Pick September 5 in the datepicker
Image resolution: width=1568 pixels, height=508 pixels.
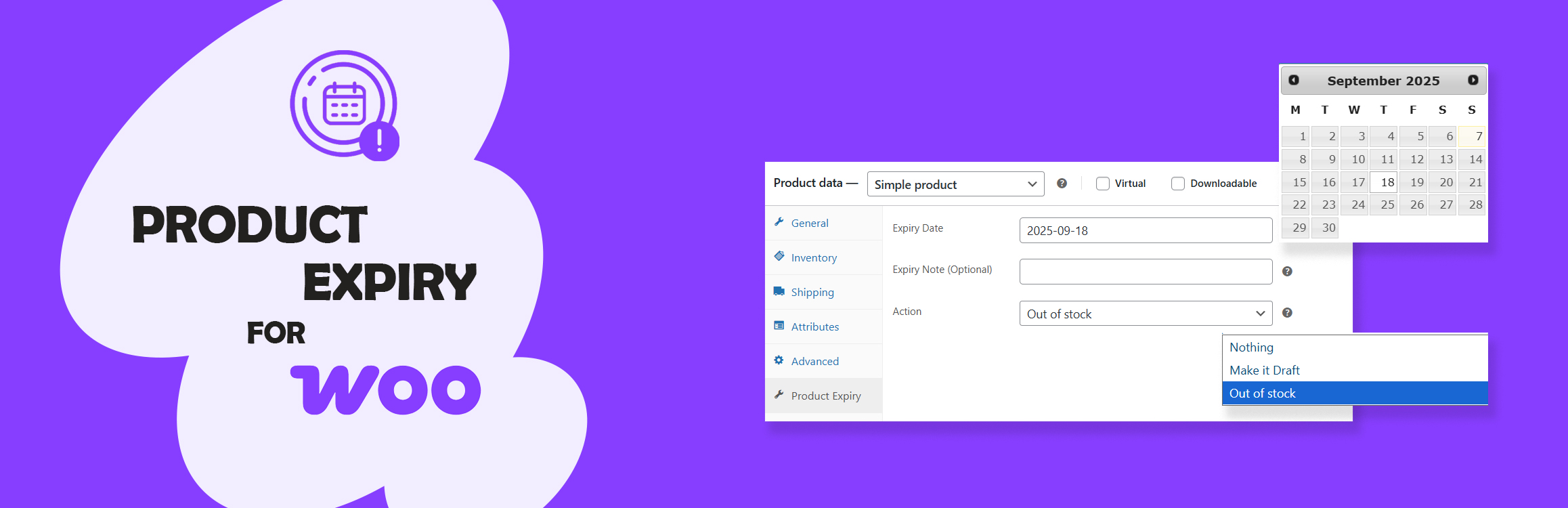[x=1413, y=136]
